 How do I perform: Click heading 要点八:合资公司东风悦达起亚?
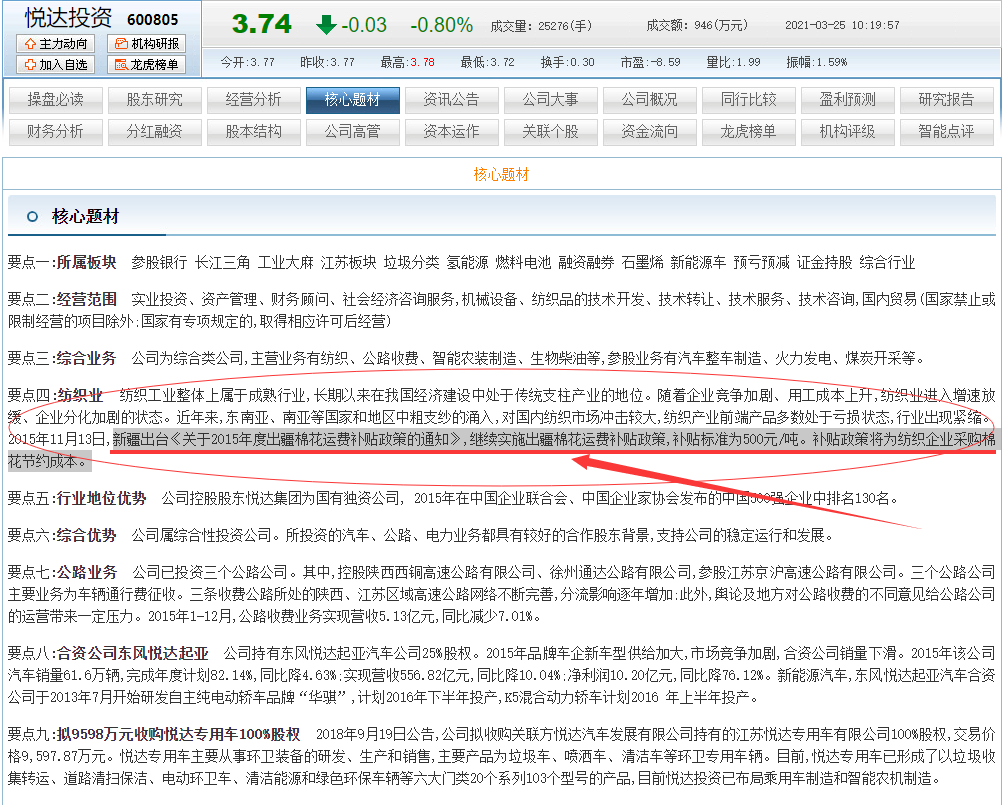click(108, 654)
